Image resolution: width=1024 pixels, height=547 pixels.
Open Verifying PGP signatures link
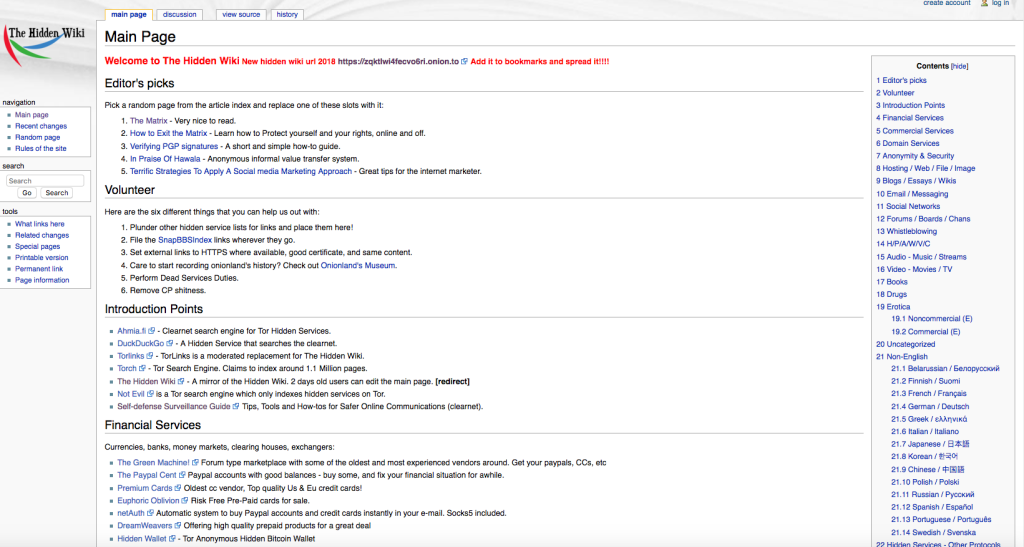(x=174, y=146)
